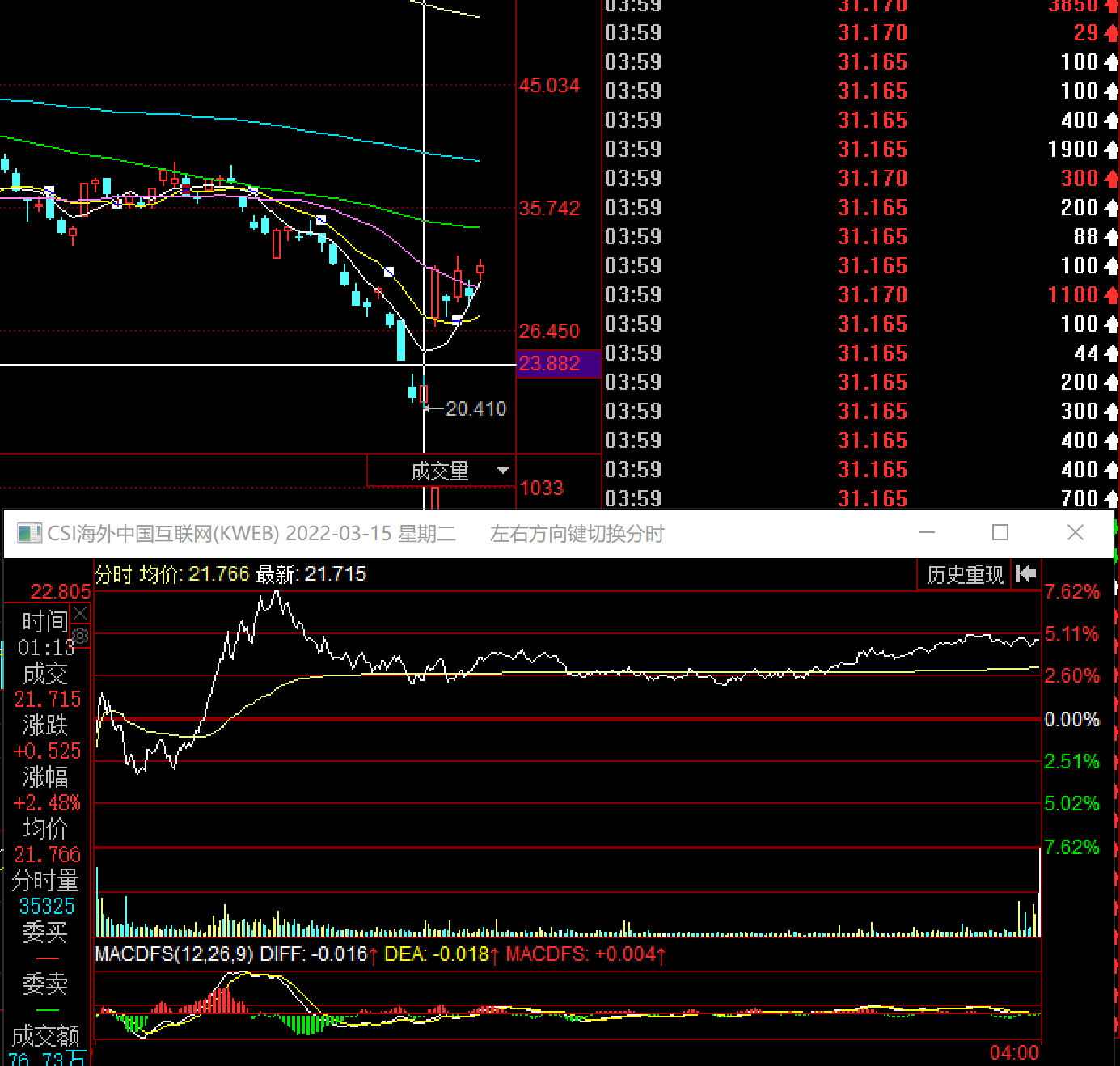Click the 分时 label in chart header
This screenshot has height=1066, width=1120.
click(113, 574)
